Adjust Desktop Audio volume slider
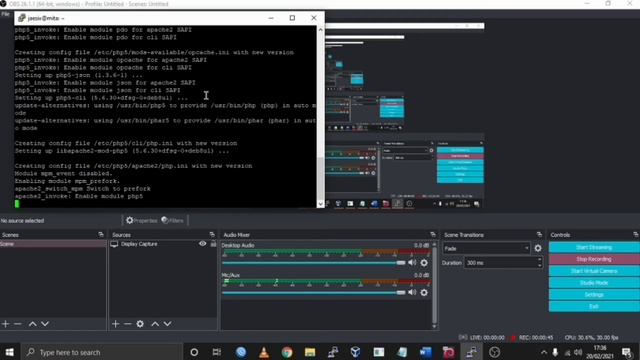The image size is (640, 360). click(x=313, y=263)
